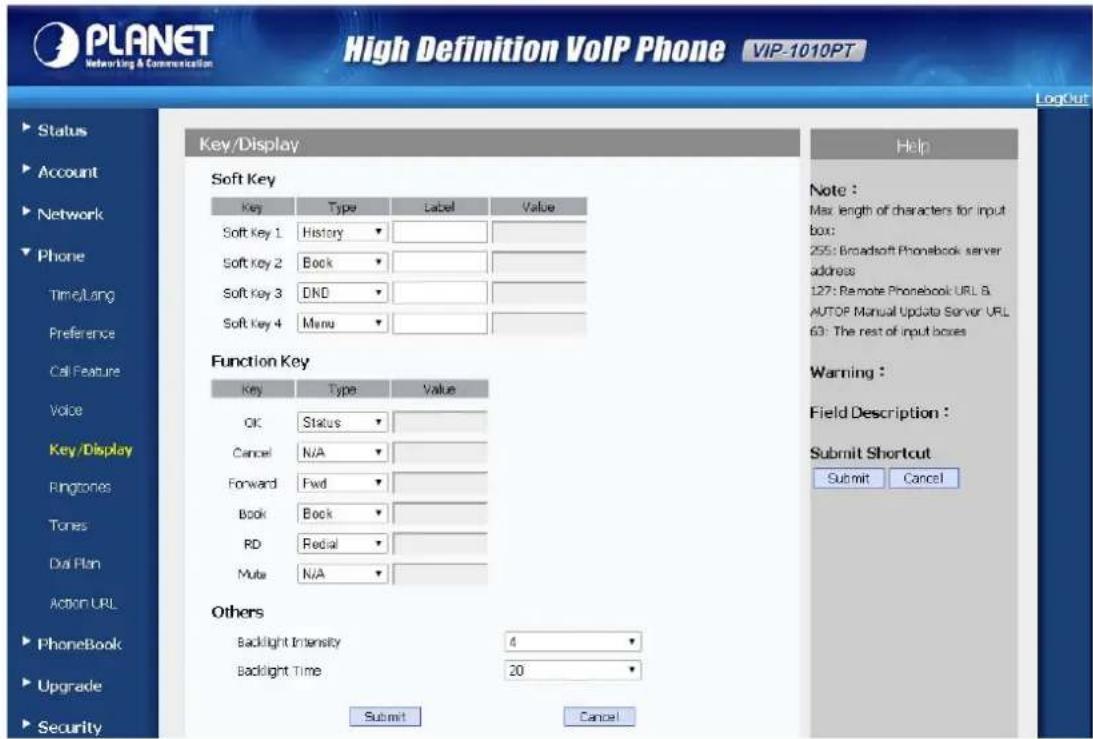Open Soft Key 3 type dropdown
This screenshot has height=739, width=1093.
pyautogui.click(x=342, y=293)
